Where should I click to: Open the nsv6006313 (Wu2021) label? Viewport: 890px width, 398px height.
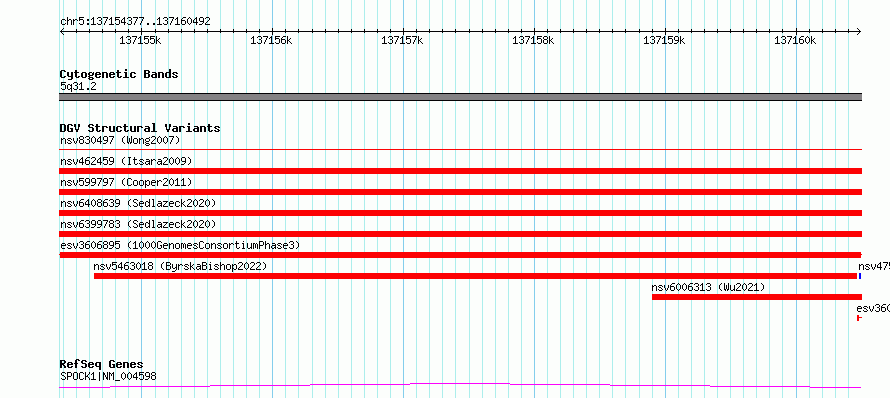coord(708,287)
